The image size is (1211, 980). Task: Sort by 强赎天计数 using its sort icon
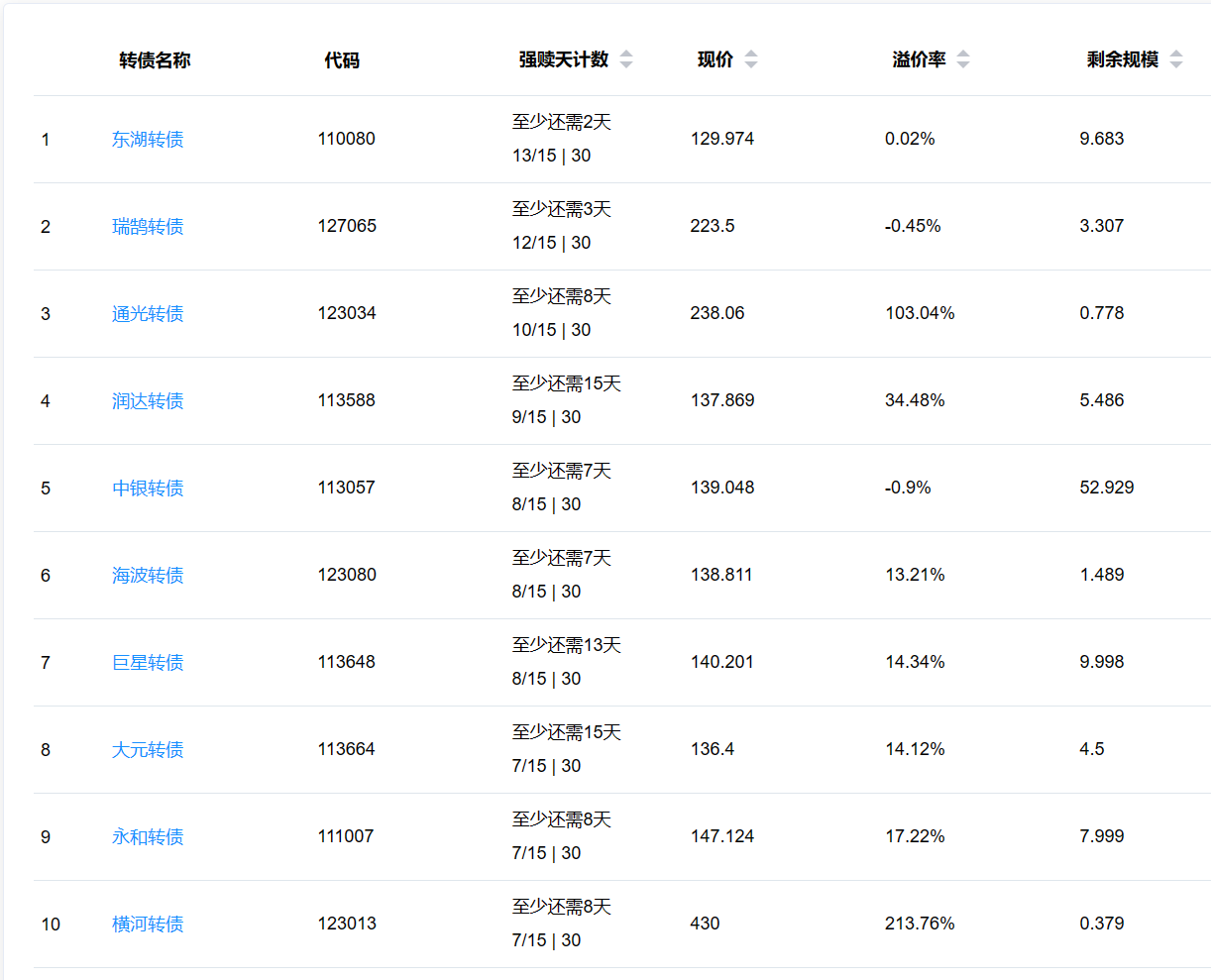(x=626, y=59)
